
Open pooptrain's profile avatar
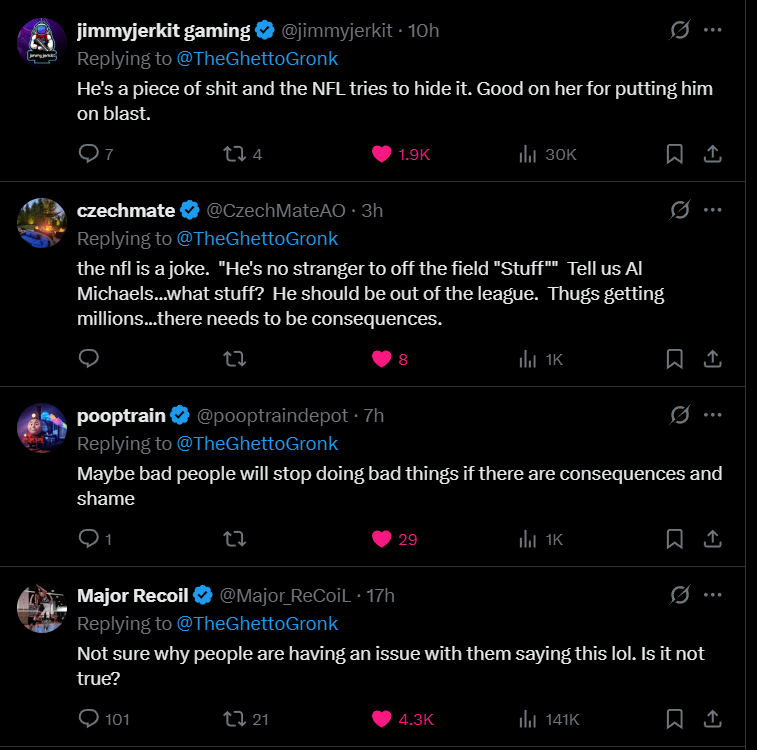click(42, 428)
